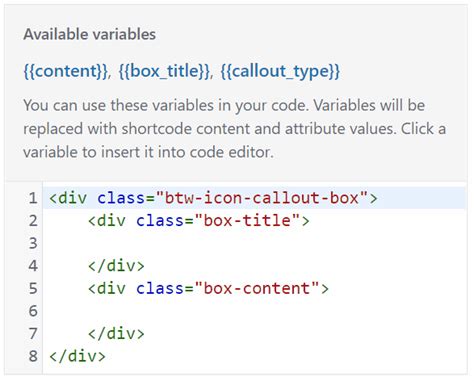Click the final closing div on line 8
Image resolution: width=474 pixels, height=381 pixels.
coord(77,356)
